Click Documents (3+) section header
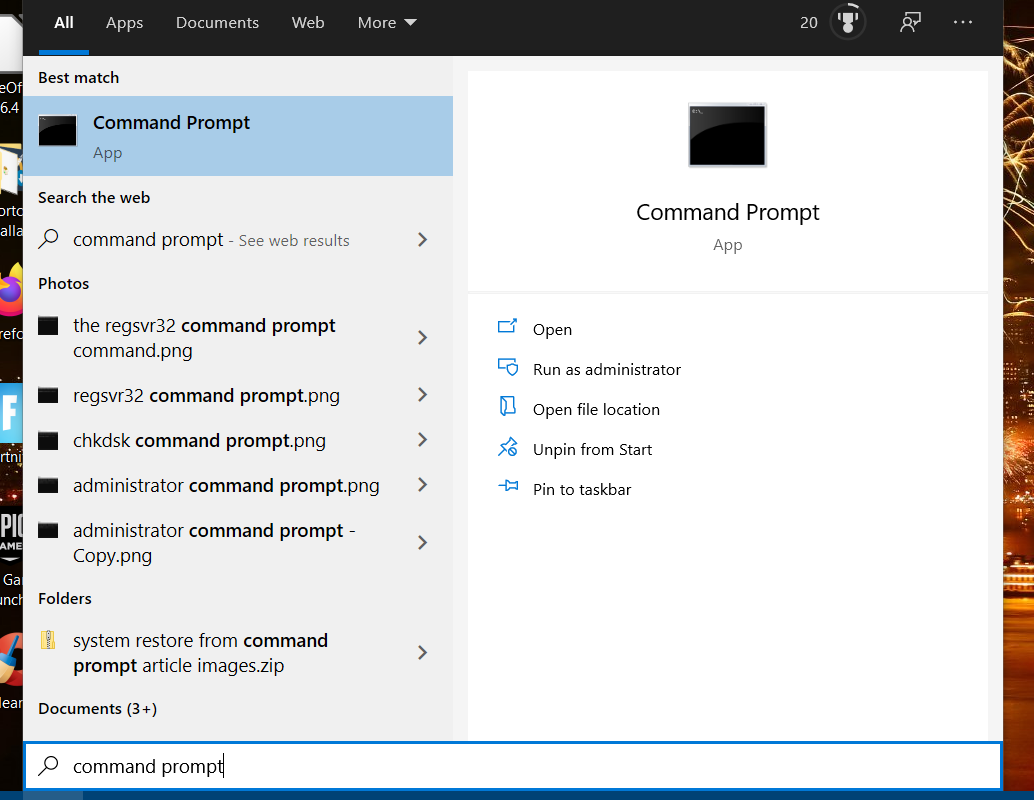Screen dimensions: 1034x800 pyautogui.click(x=98, y=709)
